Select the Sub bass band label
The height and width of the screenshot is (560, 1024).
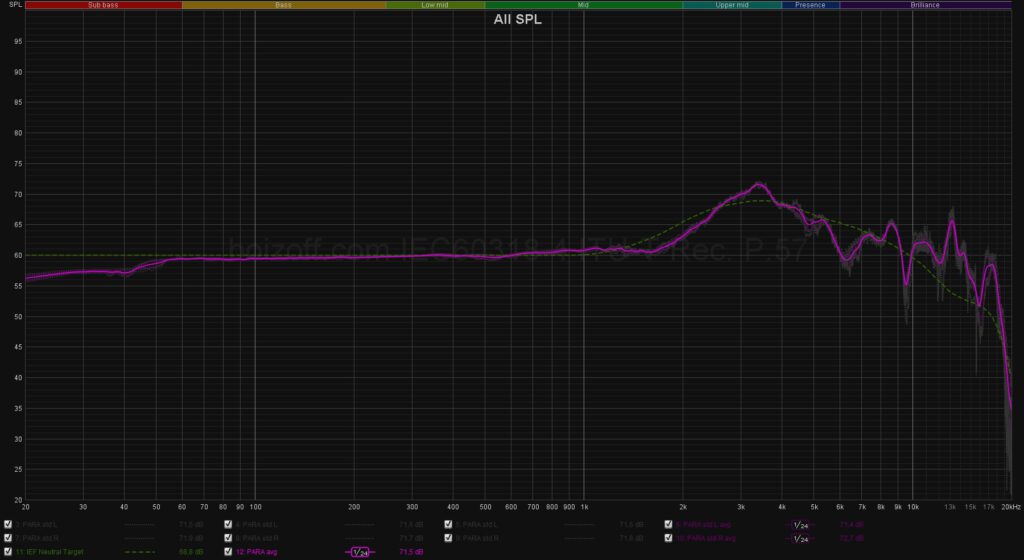tap(103, 5)
